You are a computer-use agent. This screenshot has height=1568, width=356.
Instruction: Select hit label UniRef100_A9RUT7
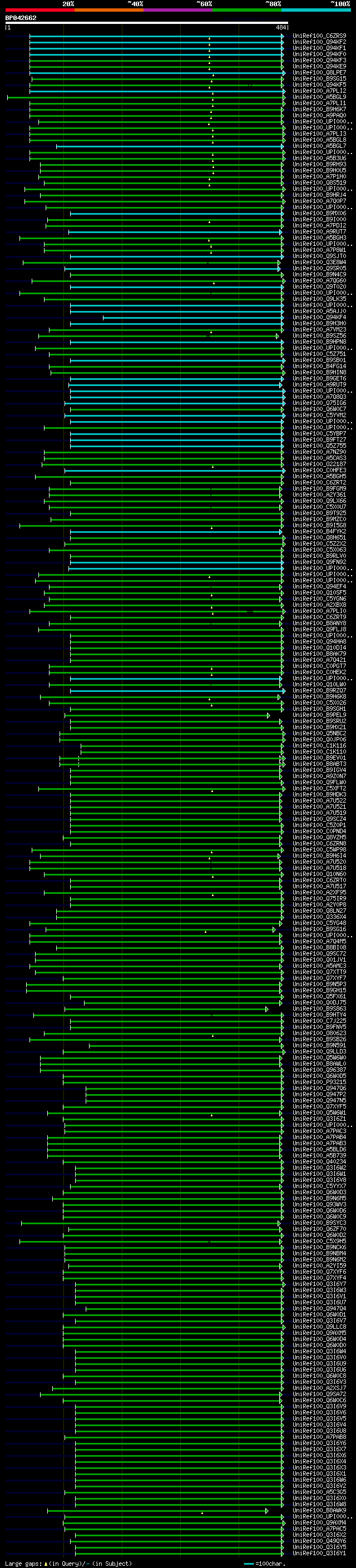point(319,232)
